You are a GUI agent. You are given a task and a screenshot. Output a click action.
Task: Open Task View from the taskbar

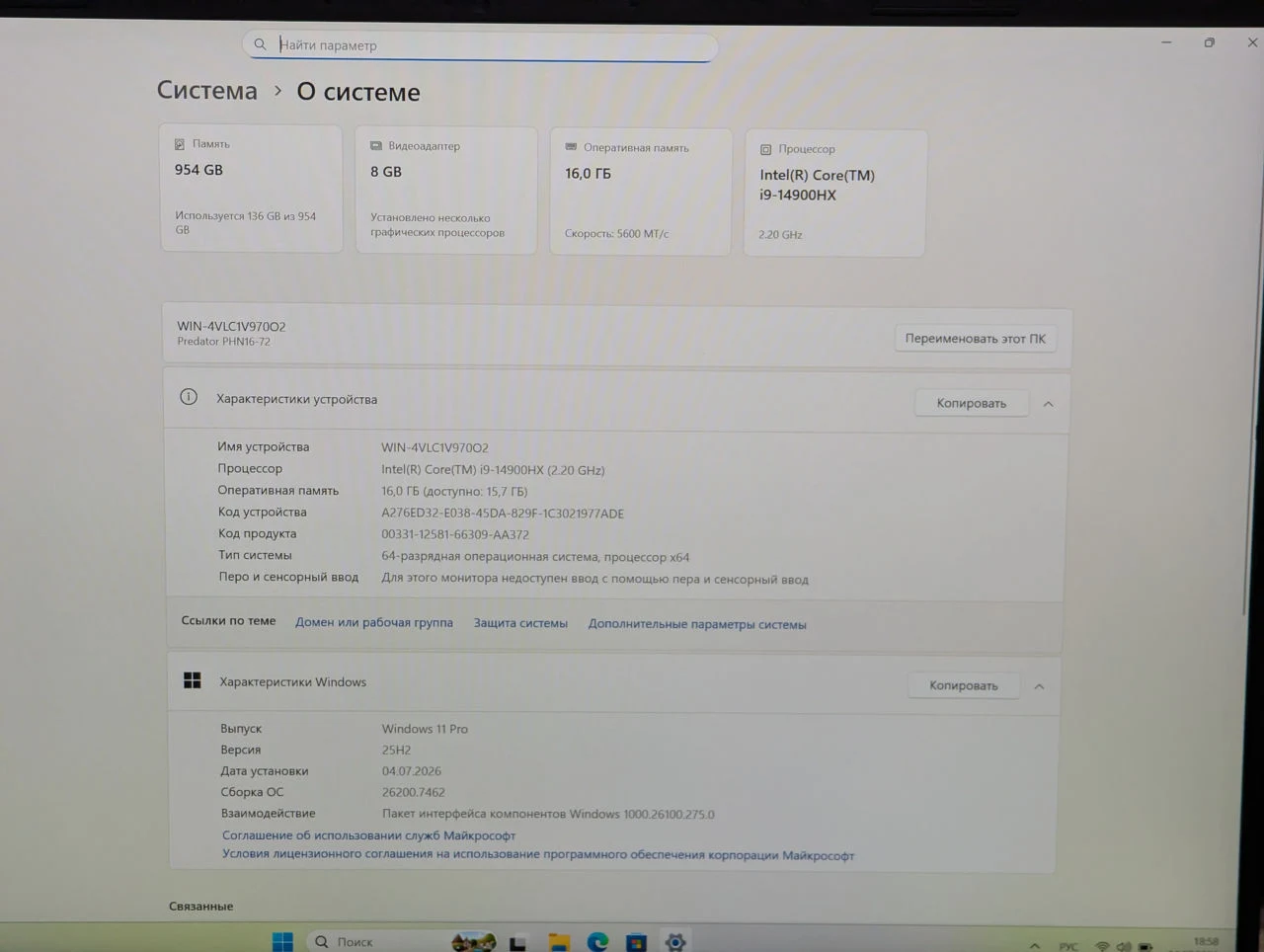pyautogui.click(x=517, y=943)
